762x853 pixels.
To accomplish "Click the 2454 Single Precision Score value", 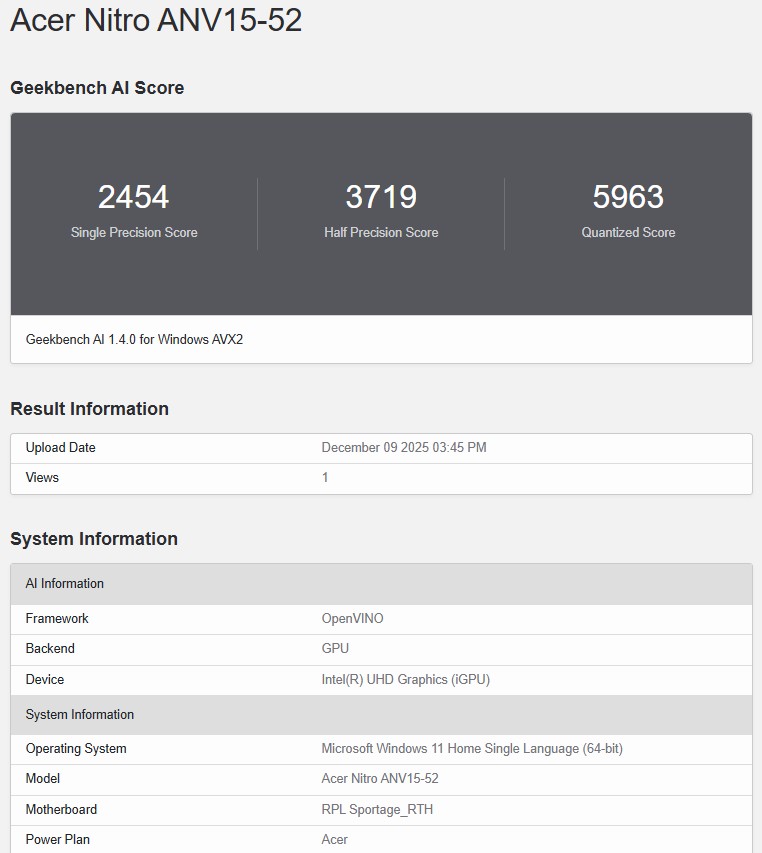I will click(x=133, y=197).
